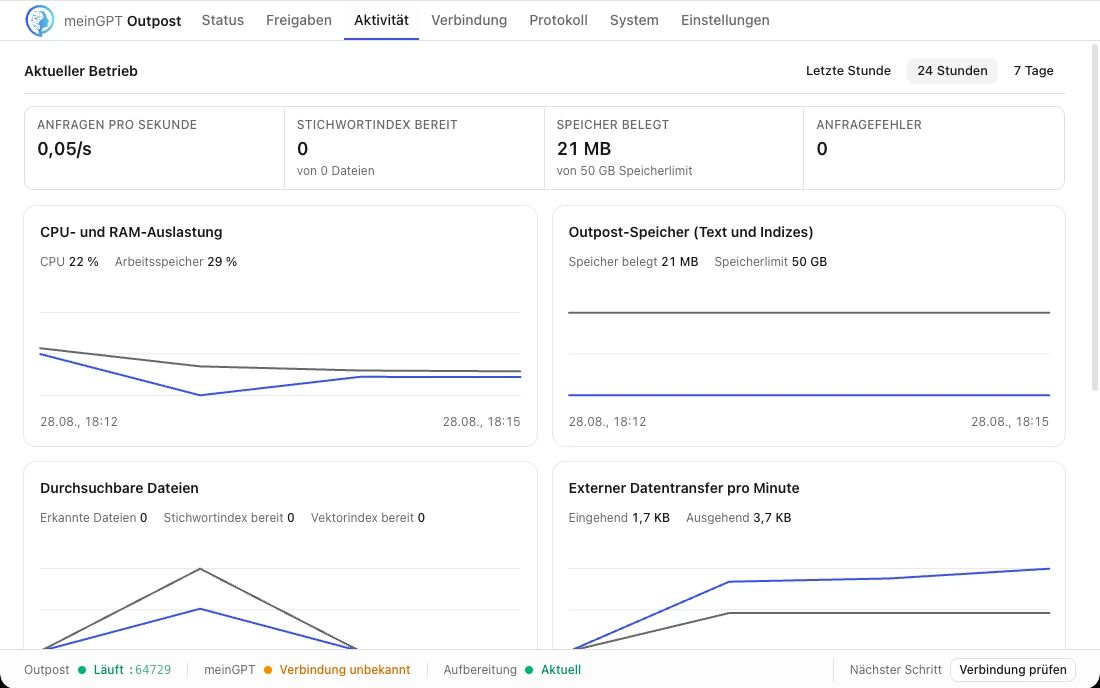Click the Erkannte Dateien 0 legend

coord(93,518)
